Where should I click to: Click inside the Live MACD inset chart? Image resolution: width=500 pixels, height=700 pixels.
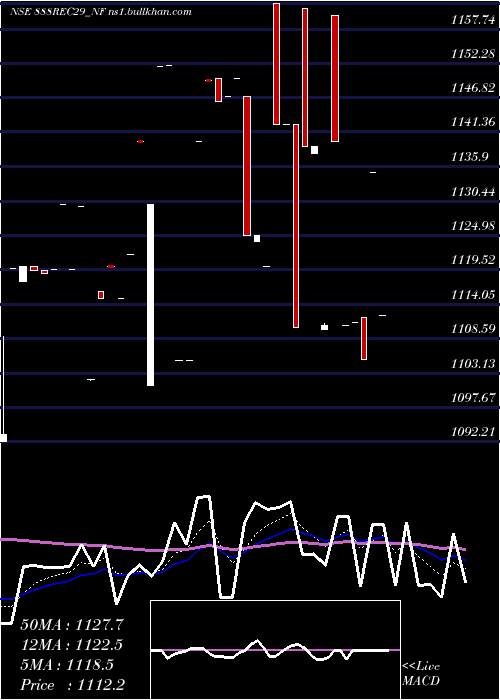(275, 650)
